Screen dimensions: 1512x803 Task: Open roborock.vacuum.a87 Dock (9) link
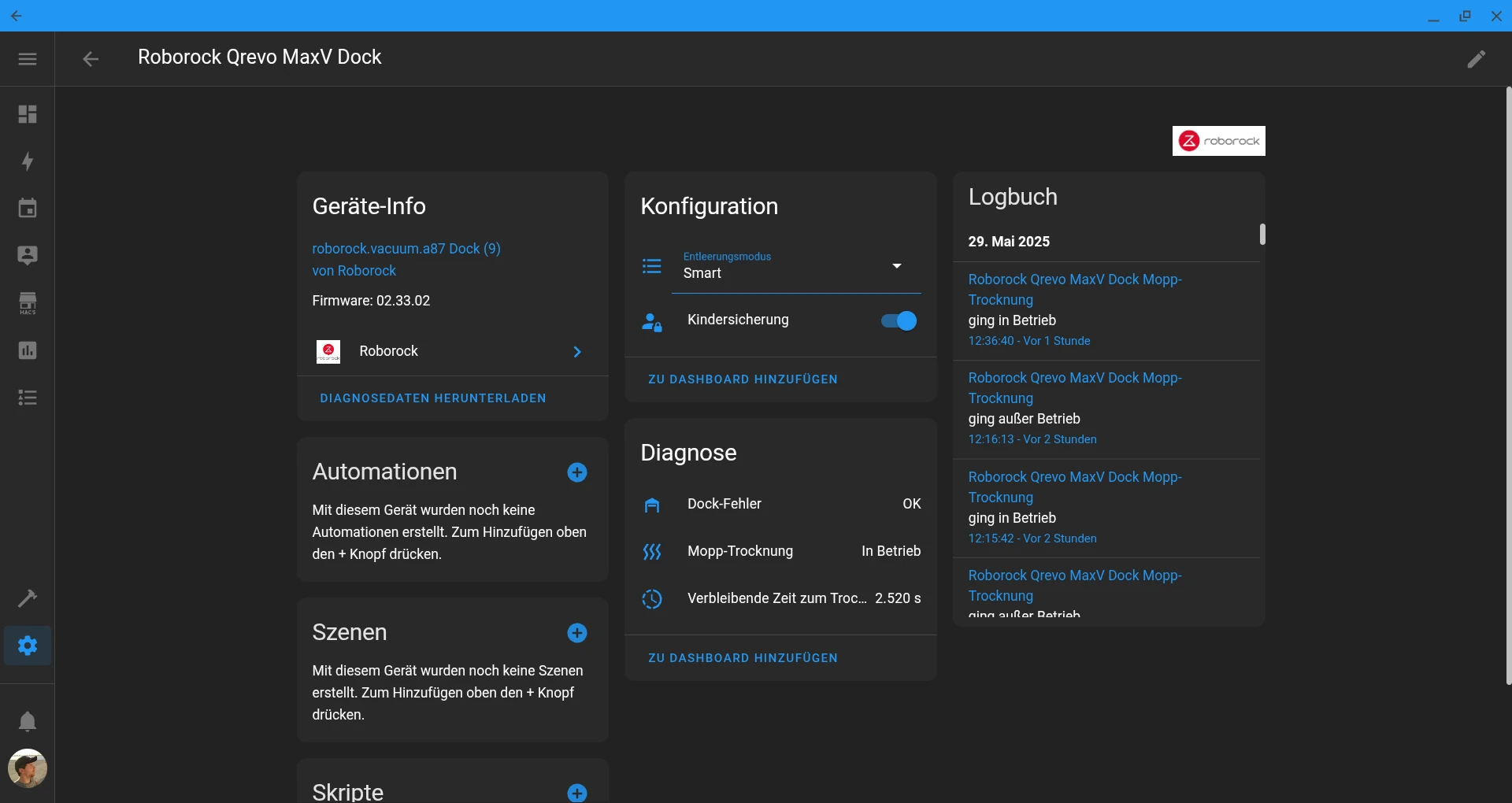click(x=406, y=249)
